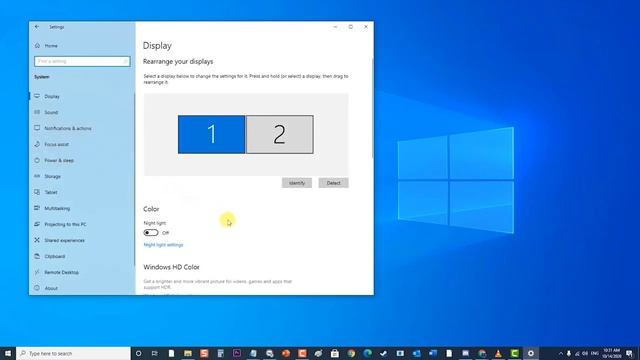
Task: Select display 2 monitor box
Action: 280,134
